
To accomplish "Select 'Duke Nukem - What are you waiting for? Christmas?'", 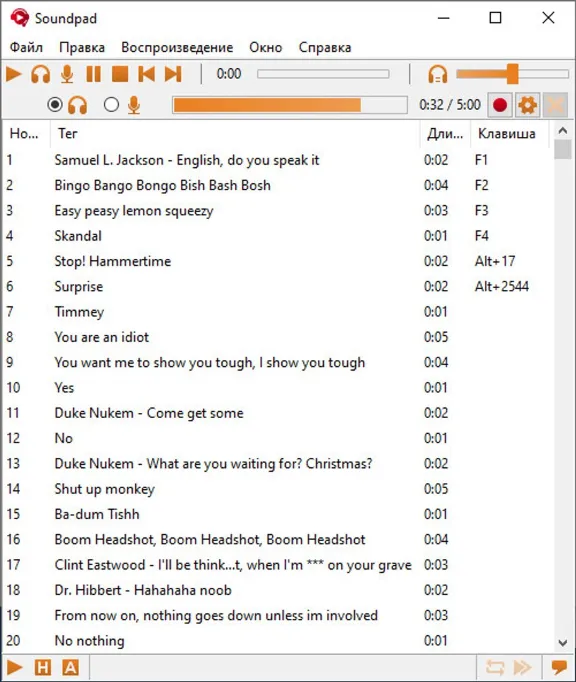I will 278,463.
